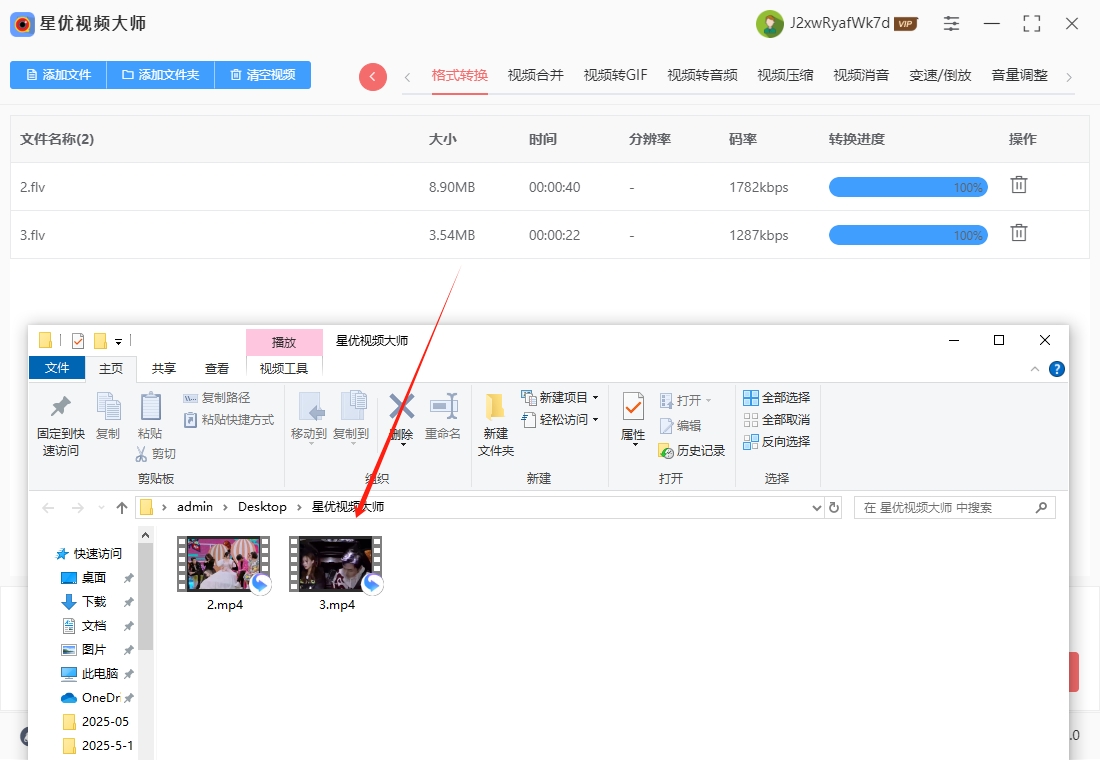Click the admin breadcrumb in address bar
The image size is (1100, 760).
tap(194, 507)
